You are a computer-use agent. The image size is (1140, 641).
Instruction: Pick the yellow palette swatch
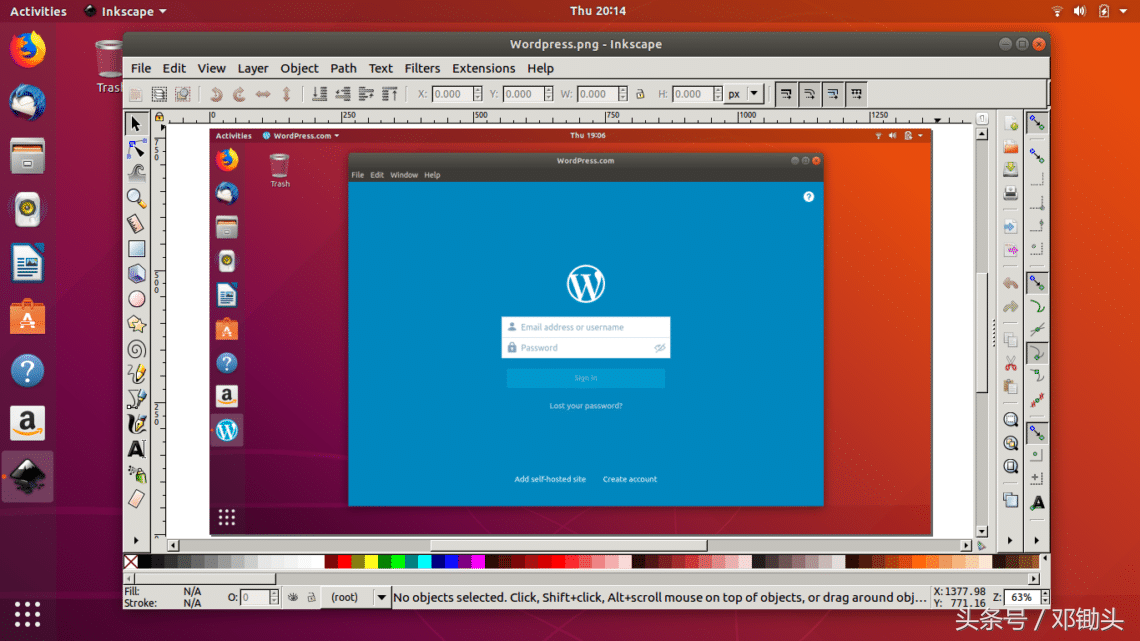[372, 562]
